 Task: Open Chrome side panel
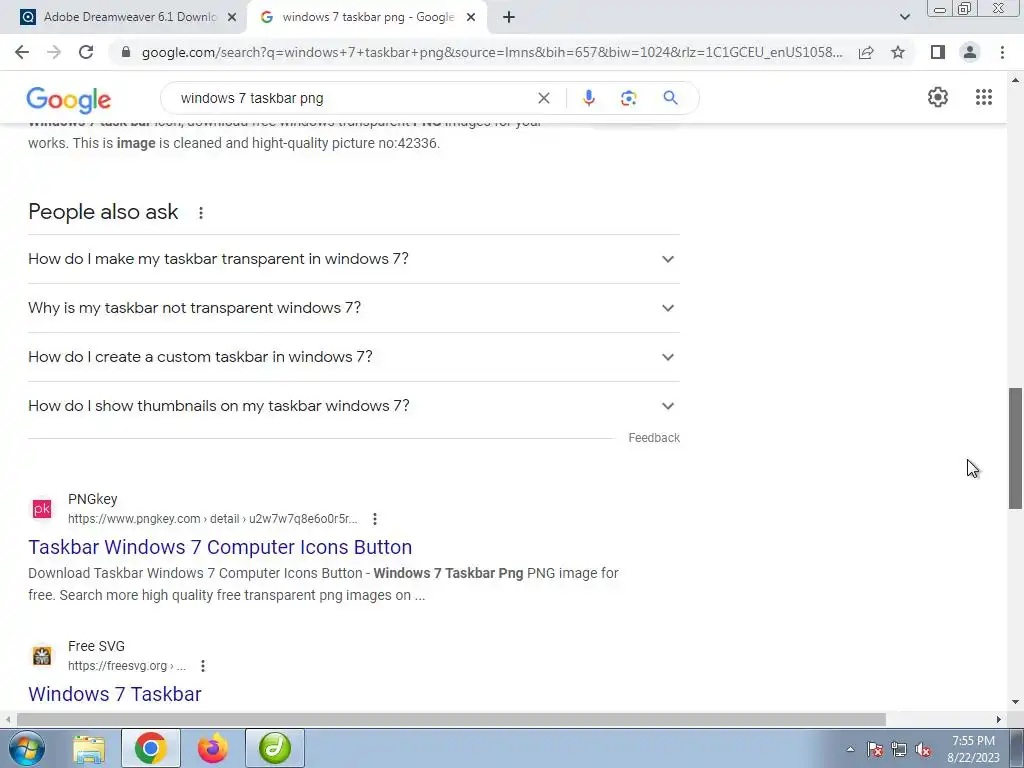coord(938,52)
